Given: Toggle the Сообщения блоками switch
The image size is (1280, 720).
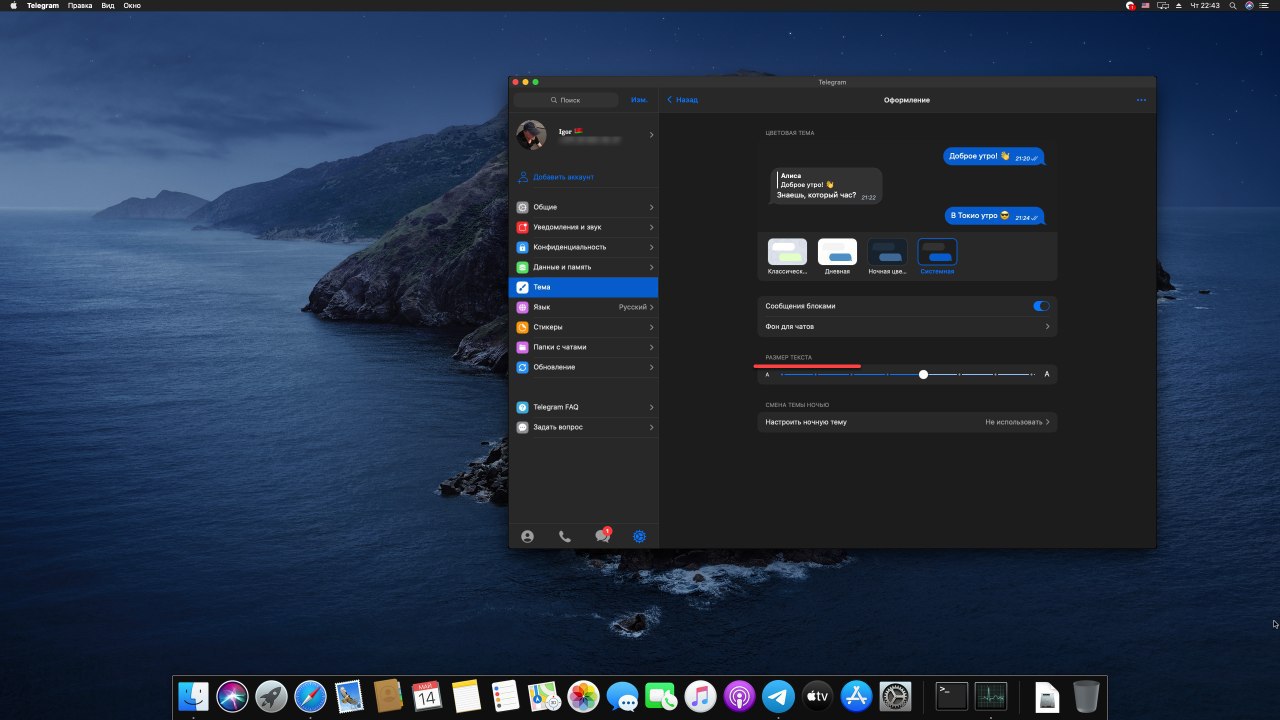Looking at the screenshot, I should coord(1041,306).
